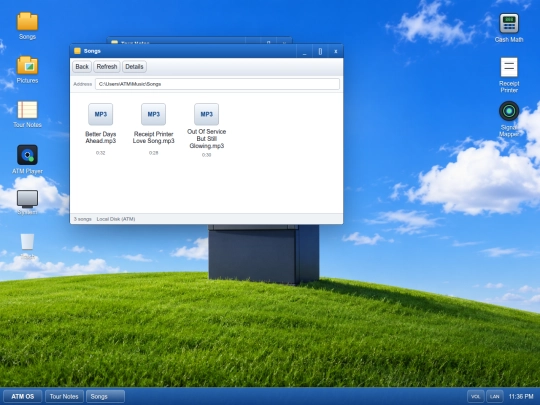Toggle the LAN tray indicator
The height and width of the screenshot is (405, 540).
[x=495, y=396]
